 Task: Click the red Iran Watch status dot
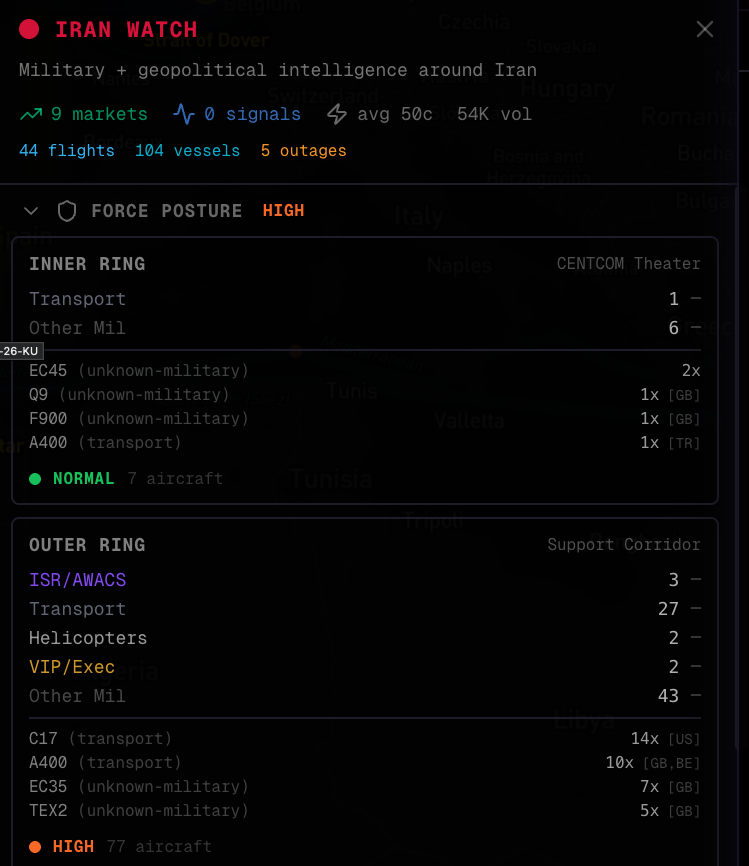click(29, 29)
